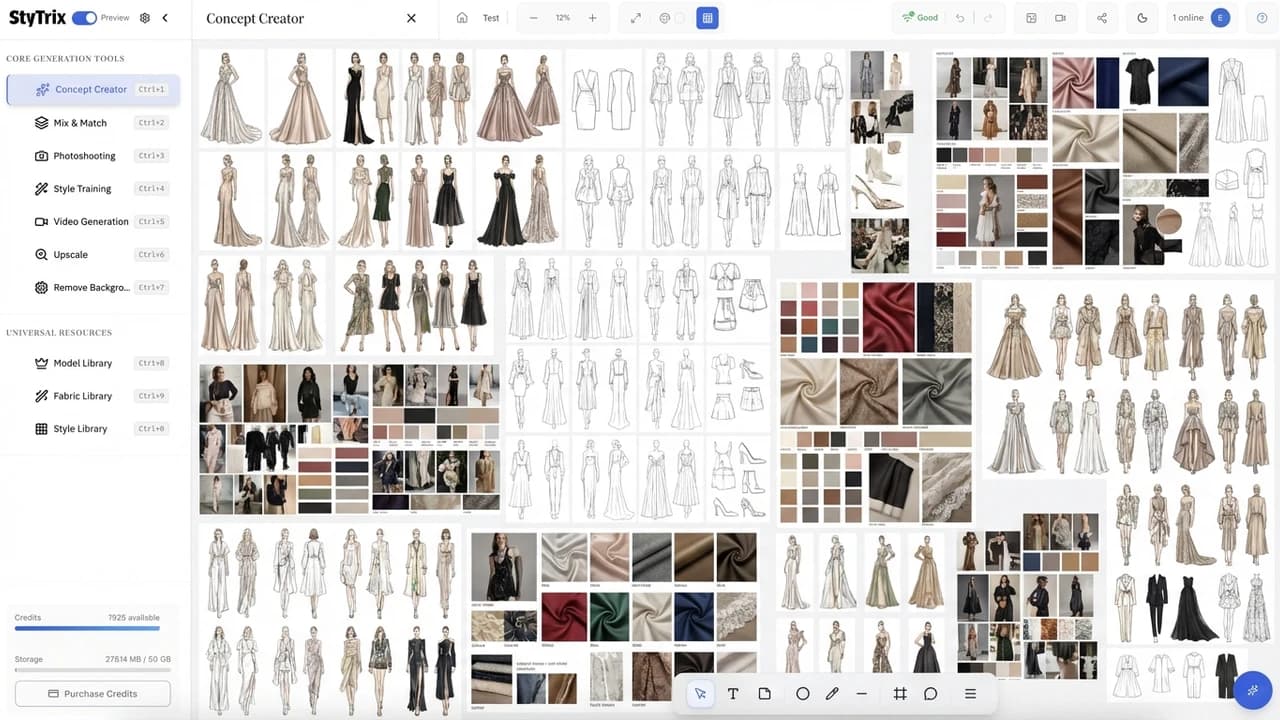Toggle the blue grid view button
1280x720 pixels.
(x=707, y=18)
